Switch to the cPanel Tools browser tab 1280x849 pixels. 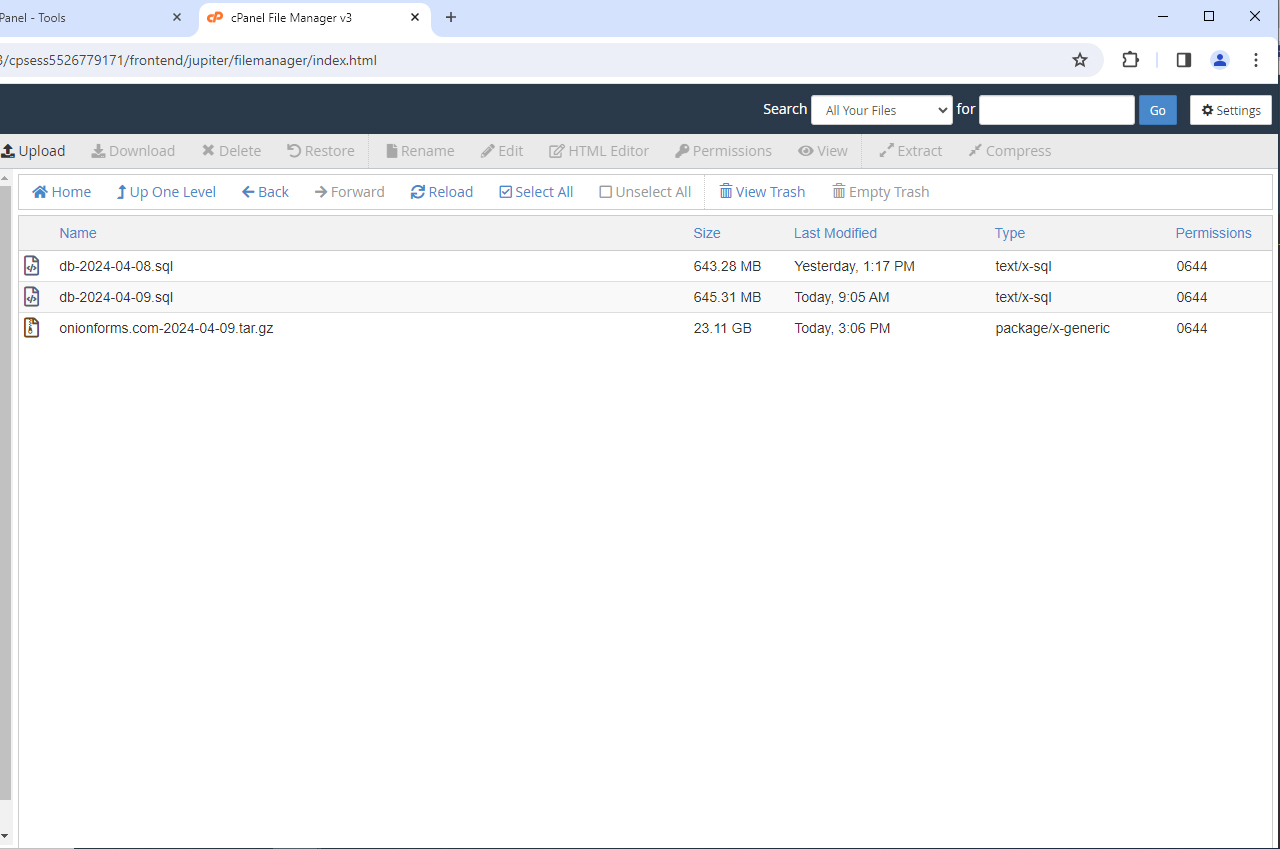pyautogui.click(x=85, y=18)
